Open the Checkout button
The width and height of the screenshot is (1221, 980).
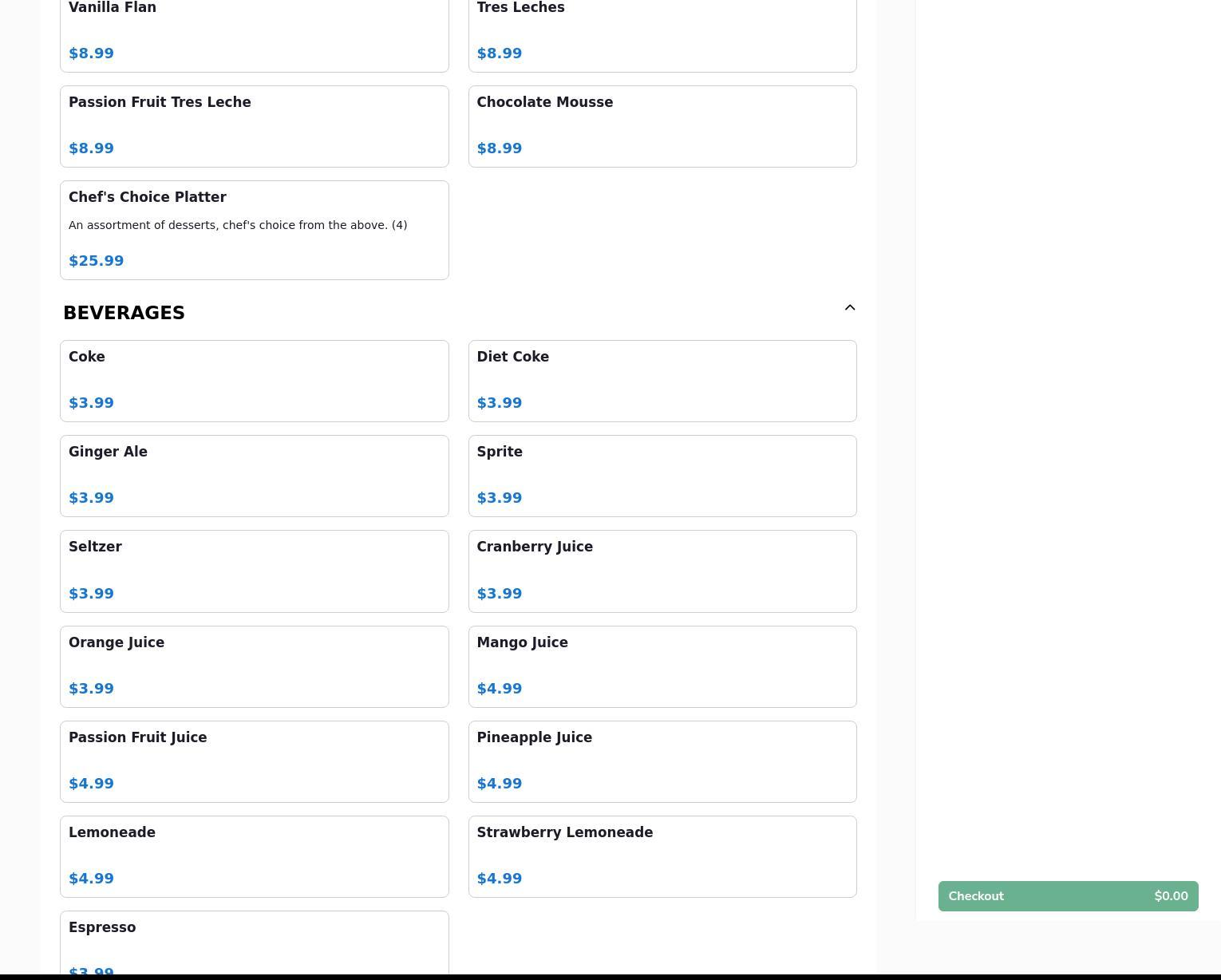click(x=1068, y=896)
